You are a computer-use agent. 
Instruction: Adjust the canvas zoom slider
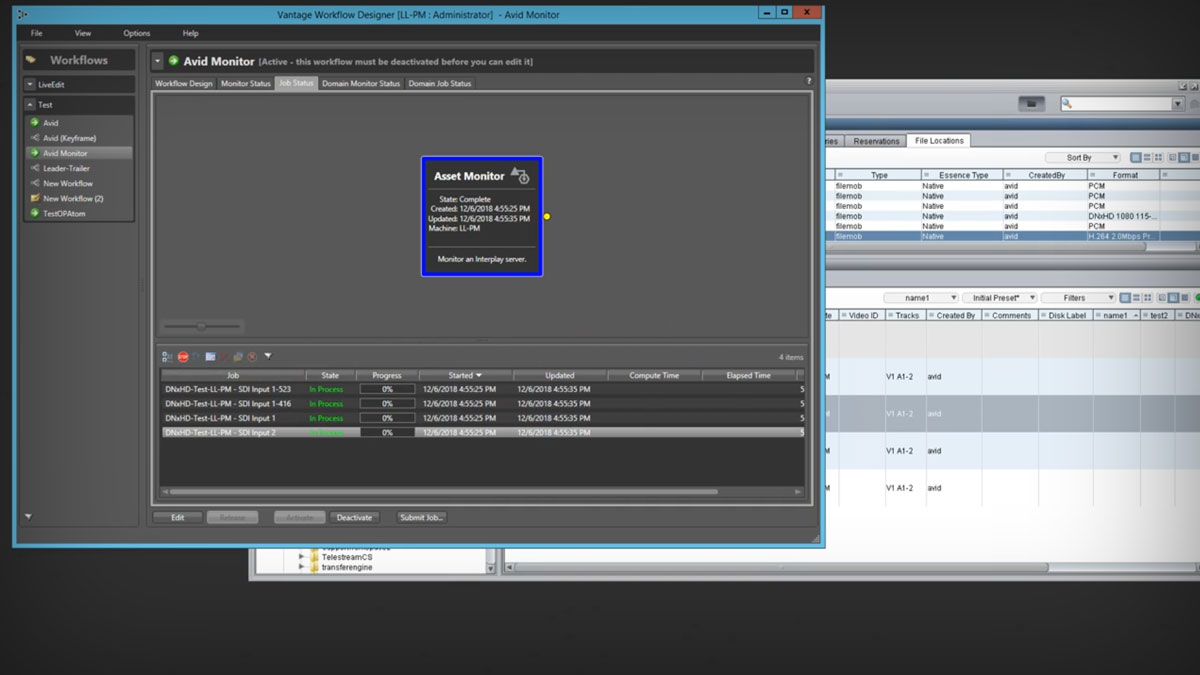click(x=201, y=326)
